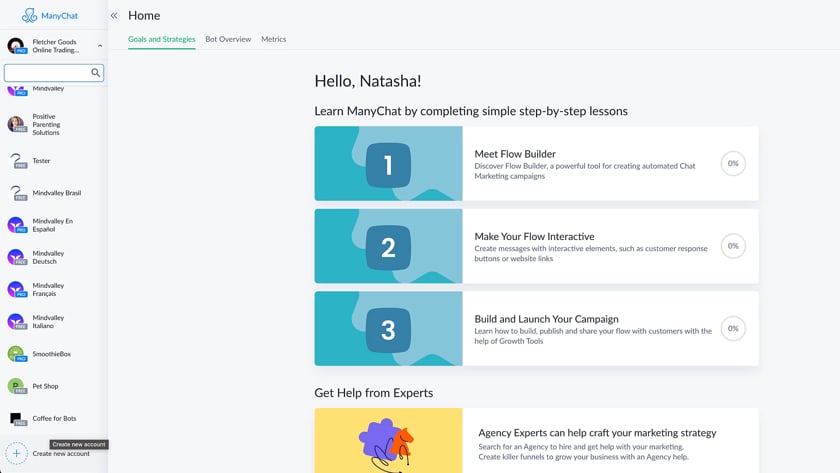This screenshot has height=473, width=840.
Task: Click Create new account label
Action: coord(61,454)
